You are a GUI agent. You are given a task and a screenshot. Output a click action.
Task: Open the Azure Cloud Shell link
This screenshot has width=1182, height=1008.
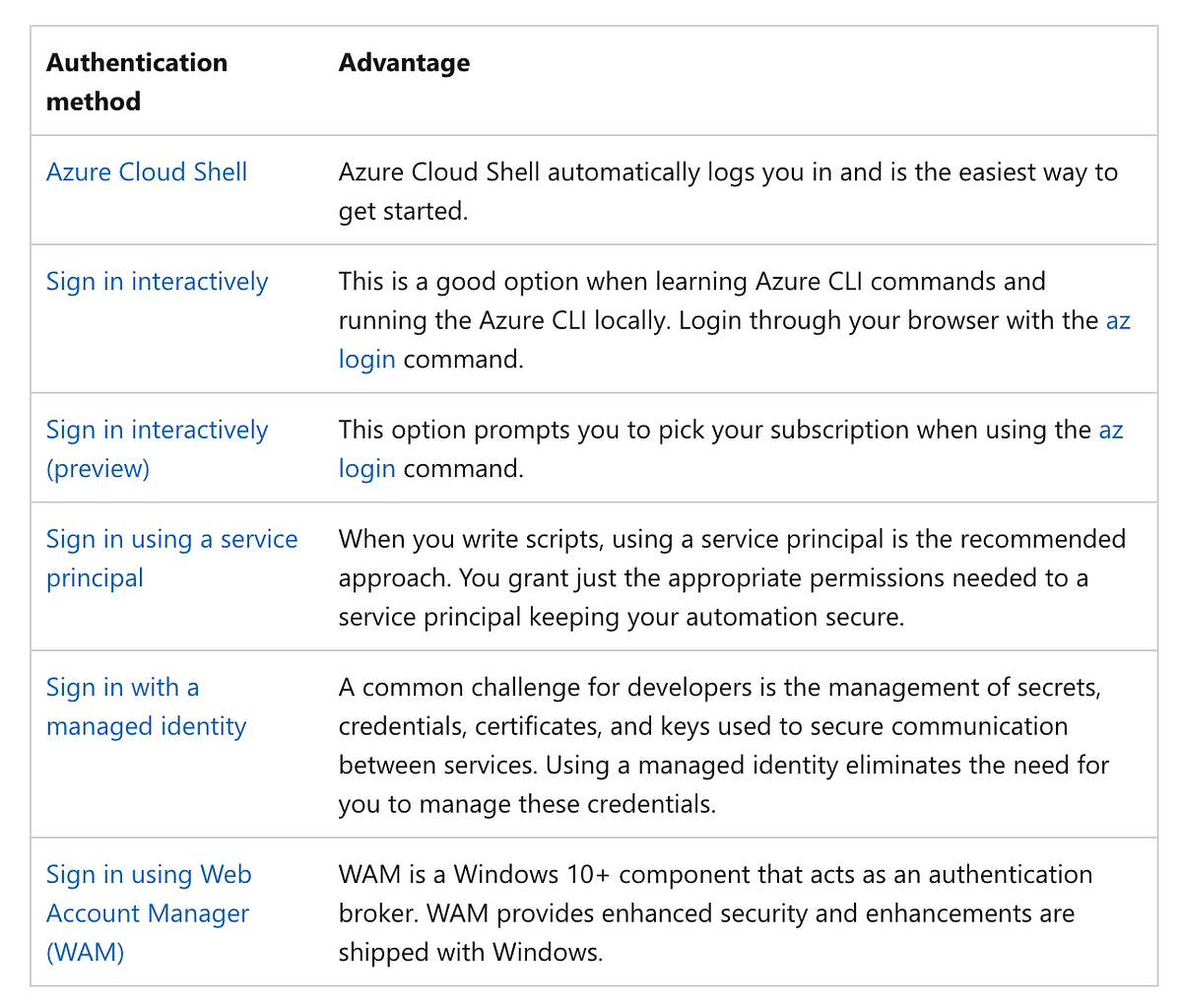click(146, 171)
